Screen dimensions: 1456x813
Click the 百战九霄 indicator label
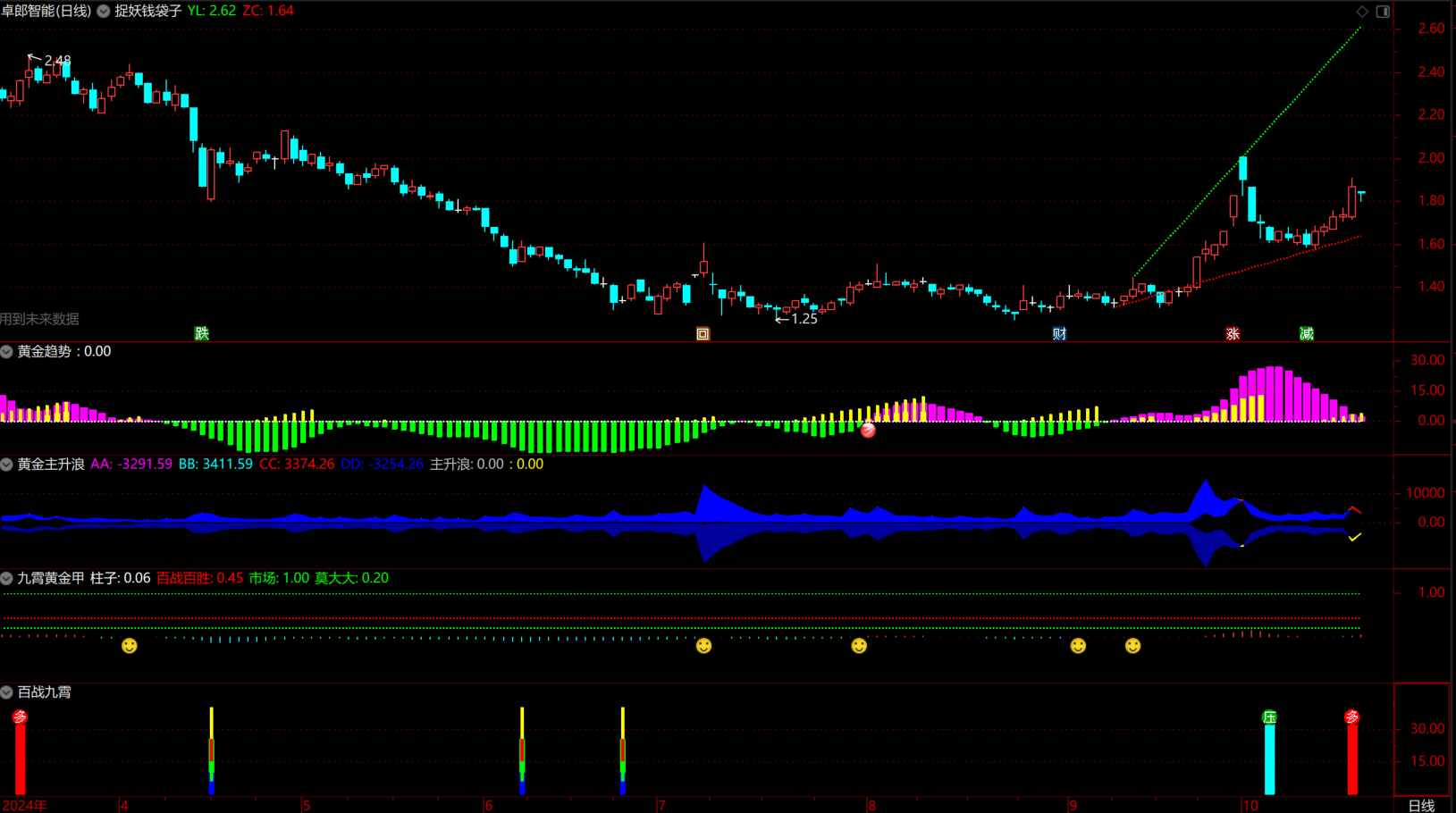point(44,692)
